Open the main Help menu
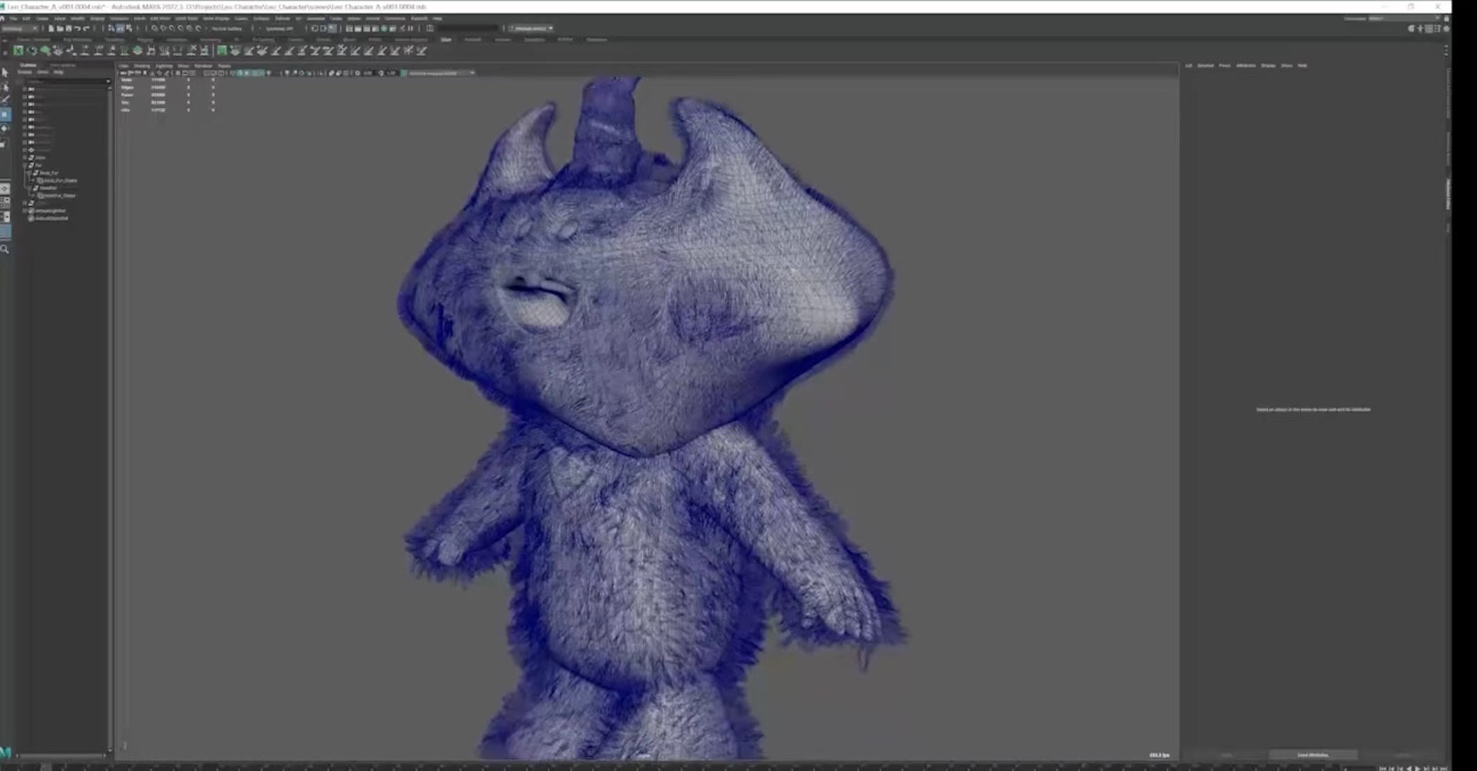The image size is (1477, 771). [x=437, y=18]
